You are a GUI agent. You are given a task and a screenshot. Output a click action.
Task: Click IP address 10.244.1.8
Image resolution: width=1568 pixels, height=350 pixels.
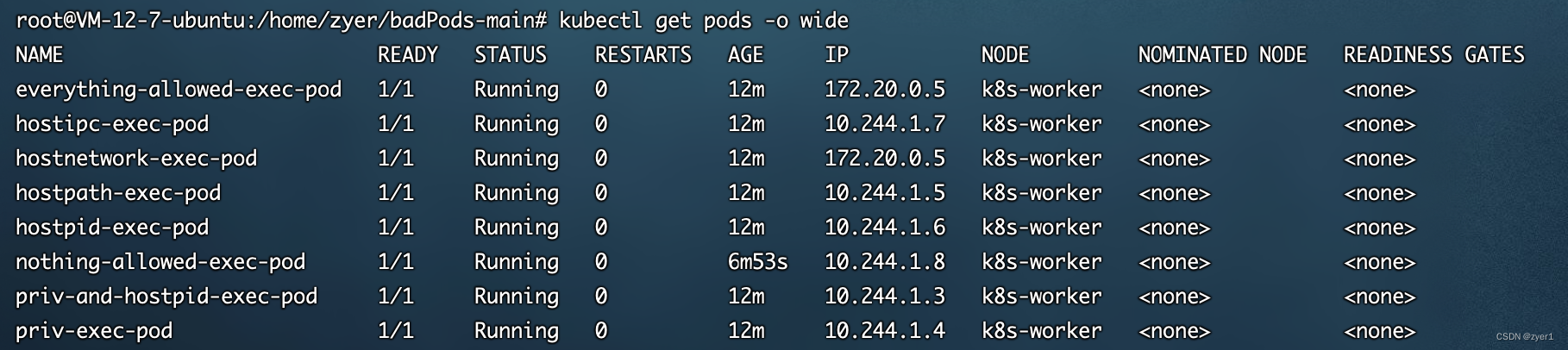(x=885, y=262)
